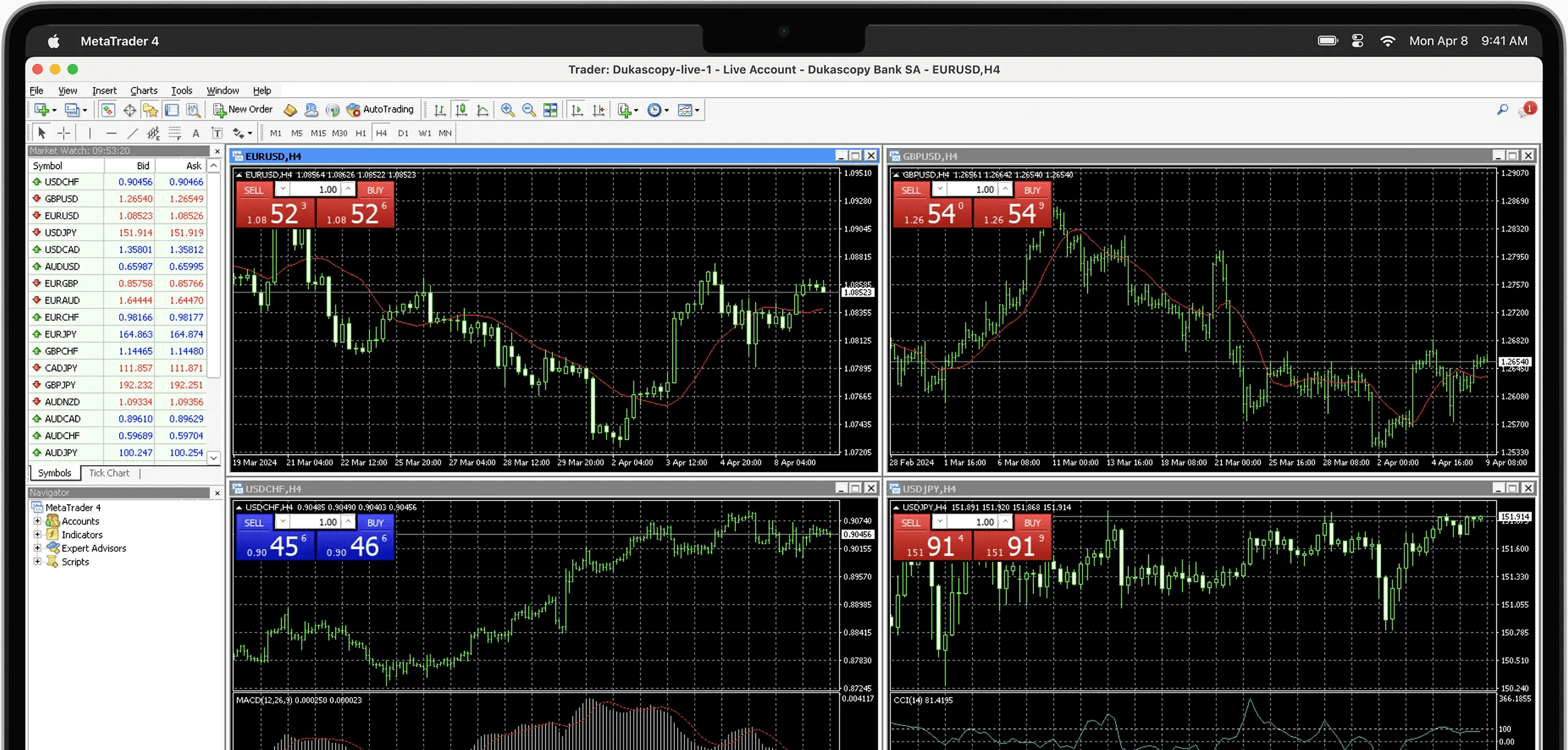Draw a horizontal line tool
The width and height of the screenshot is (1568, 750).
click(x=111, y=133)
